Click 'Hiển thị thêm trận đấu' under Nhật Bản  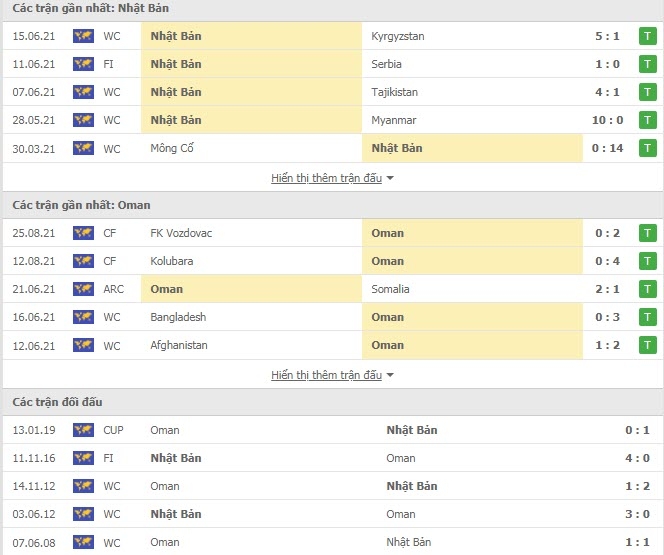[x=326, y=178]
